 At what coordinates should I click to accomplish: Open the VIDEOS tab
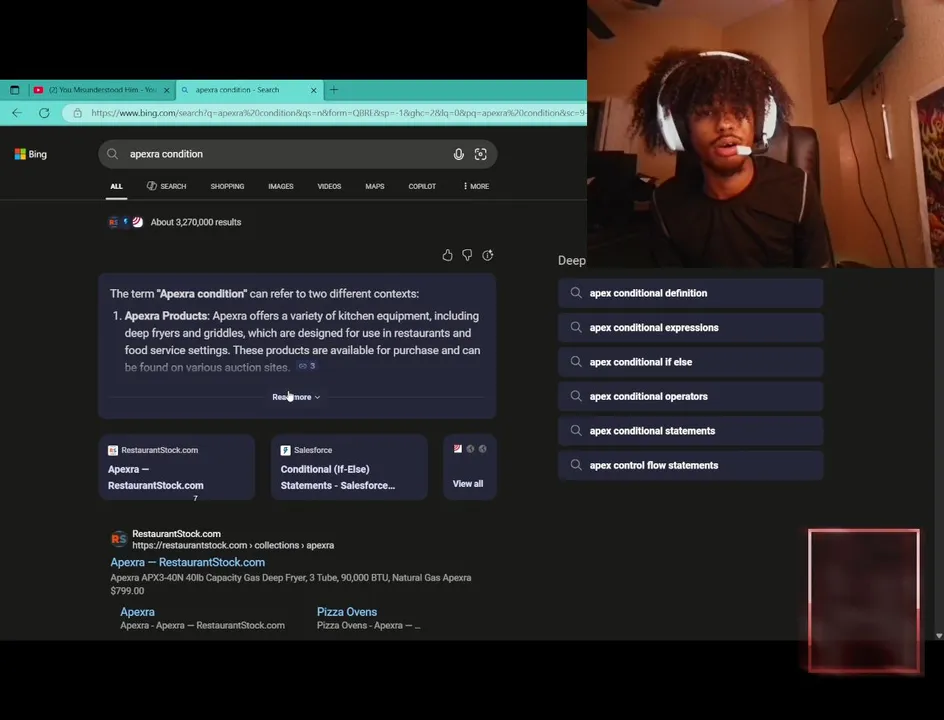pyautogui.click(x=329, y=187)
